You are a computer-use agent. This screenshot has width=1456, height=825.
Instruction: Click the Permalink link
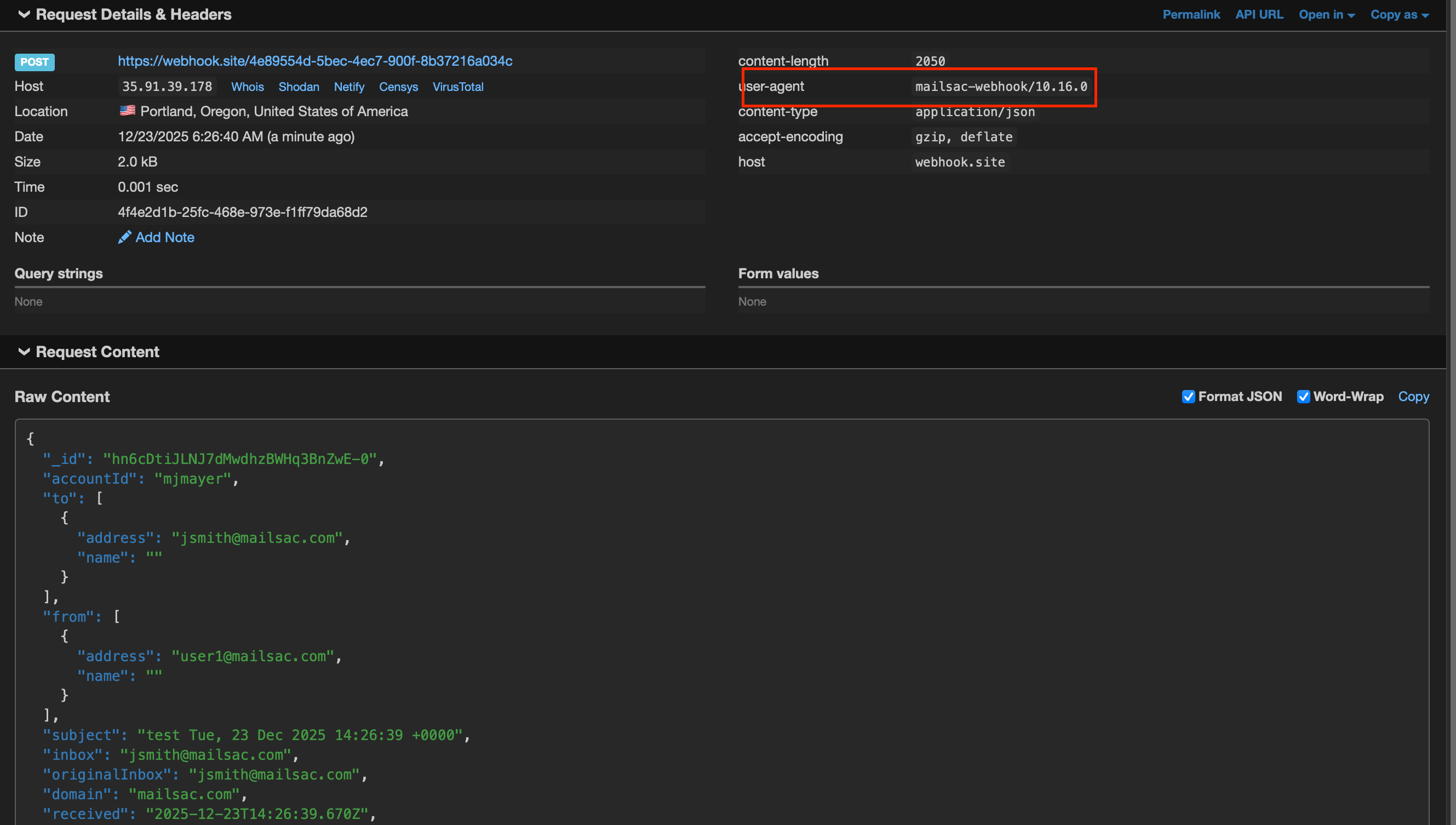1191,14
